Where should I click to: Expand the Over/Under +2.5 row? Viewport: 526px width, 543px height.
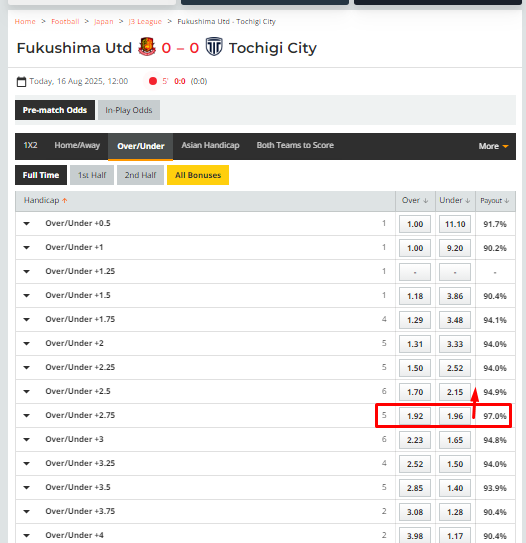point(27,392)
